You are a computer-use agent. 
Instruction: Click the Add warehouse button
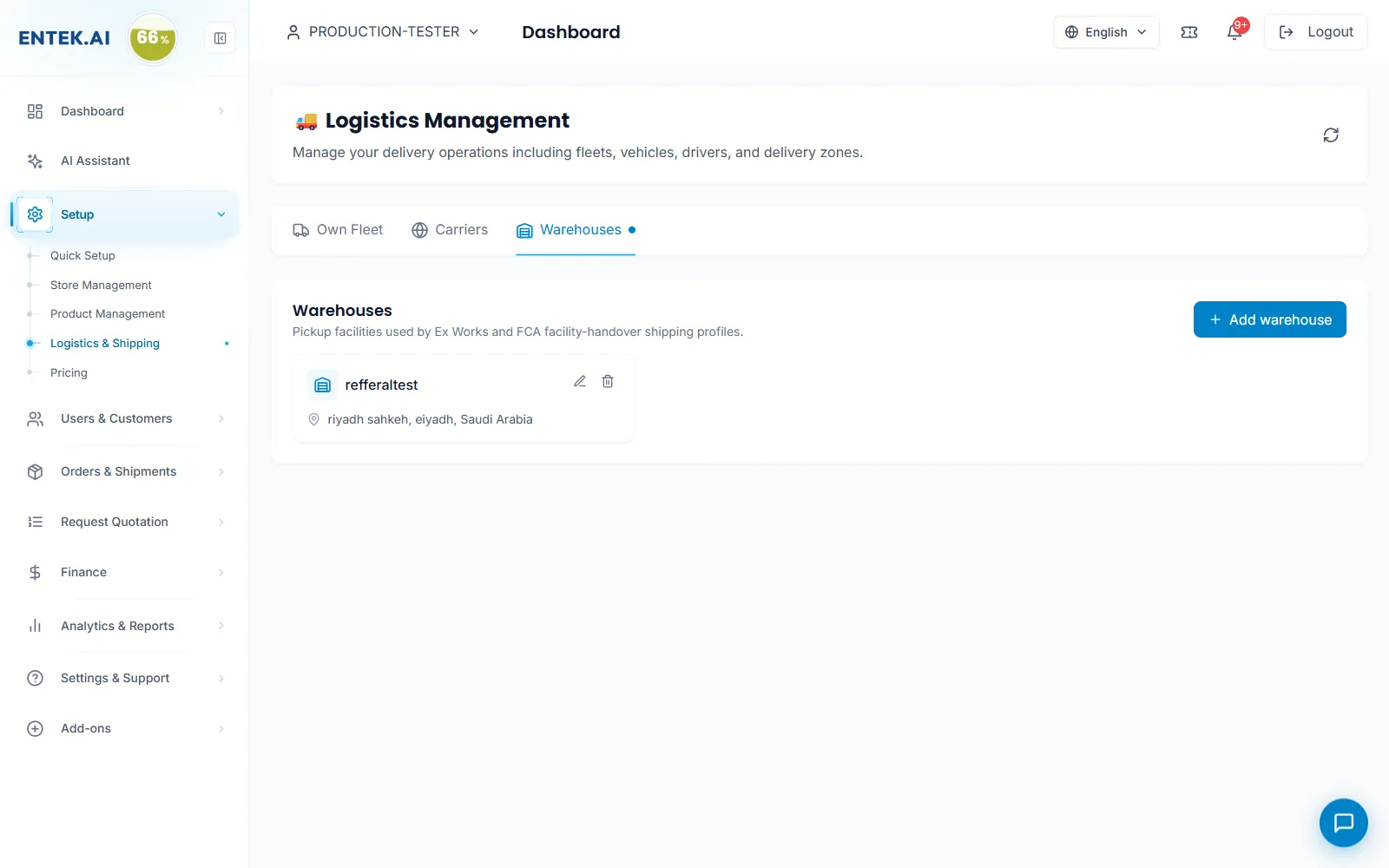pos(1269,319)
